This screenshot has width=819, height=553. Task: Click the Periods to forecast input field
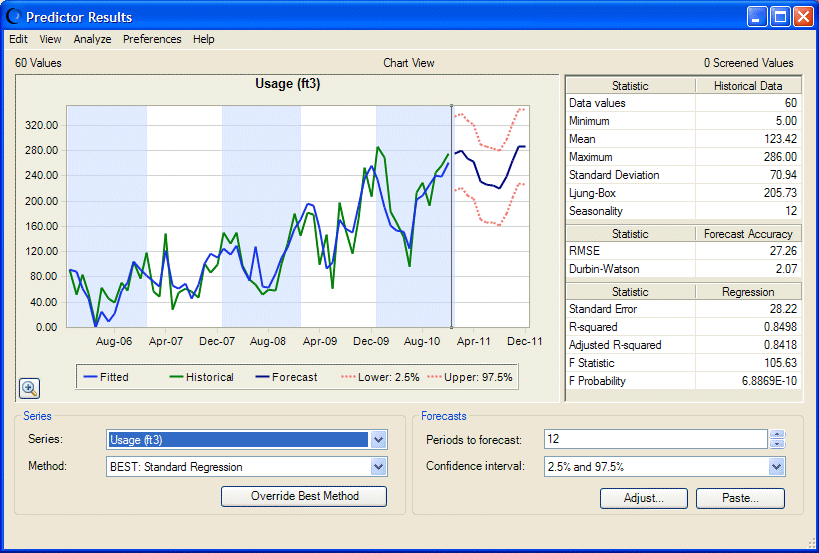(656, 439)
